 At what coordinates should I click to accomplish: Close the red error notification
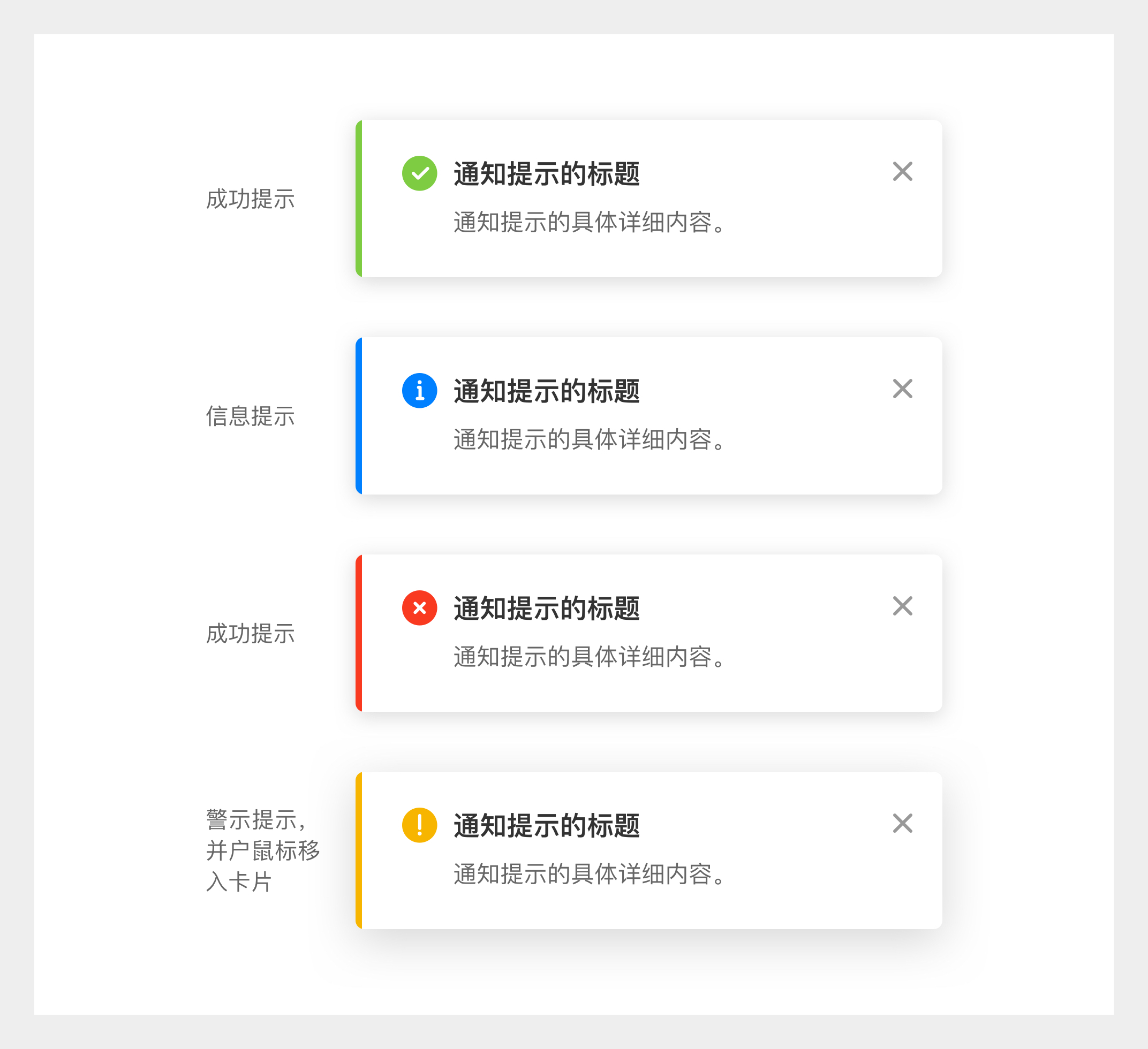pos(902,606)
